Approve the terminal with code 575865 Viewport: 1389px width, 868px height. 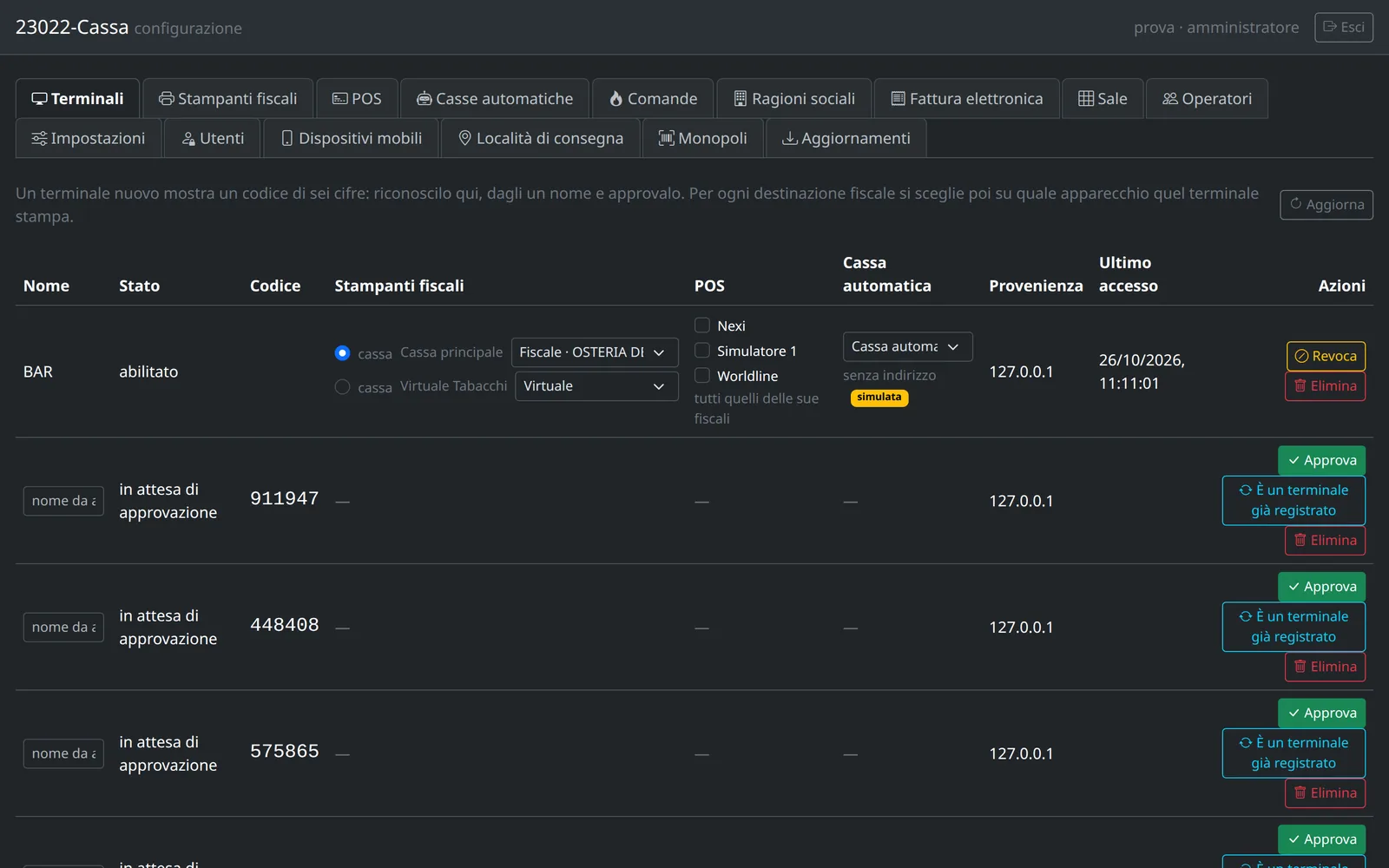coord(1321,713)
